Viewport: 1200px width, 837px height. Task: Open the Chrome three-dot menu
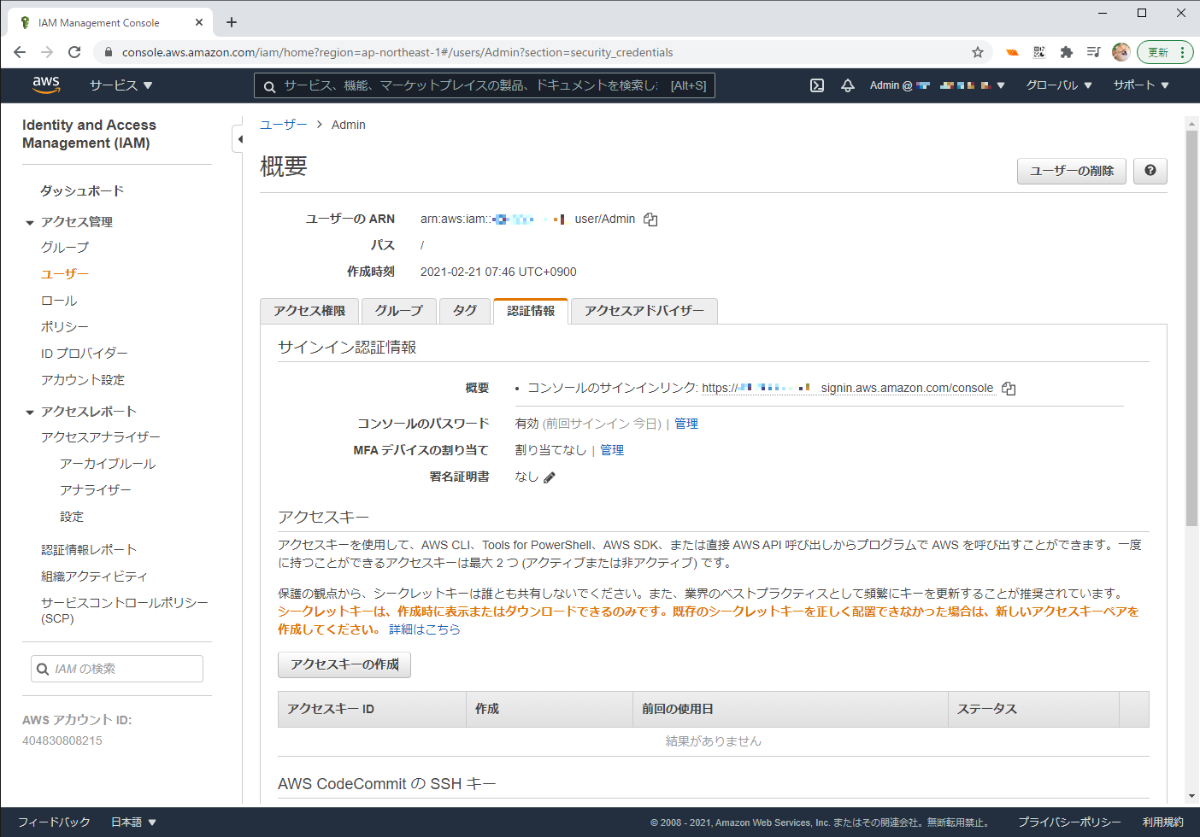[1184, 52]
